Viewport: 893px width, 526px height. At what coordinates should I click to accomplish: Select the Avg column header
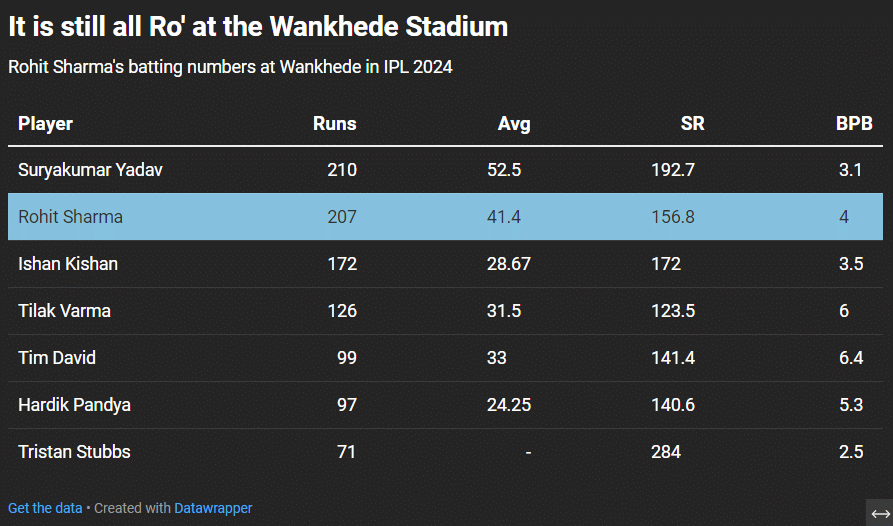tap(514, 124)
